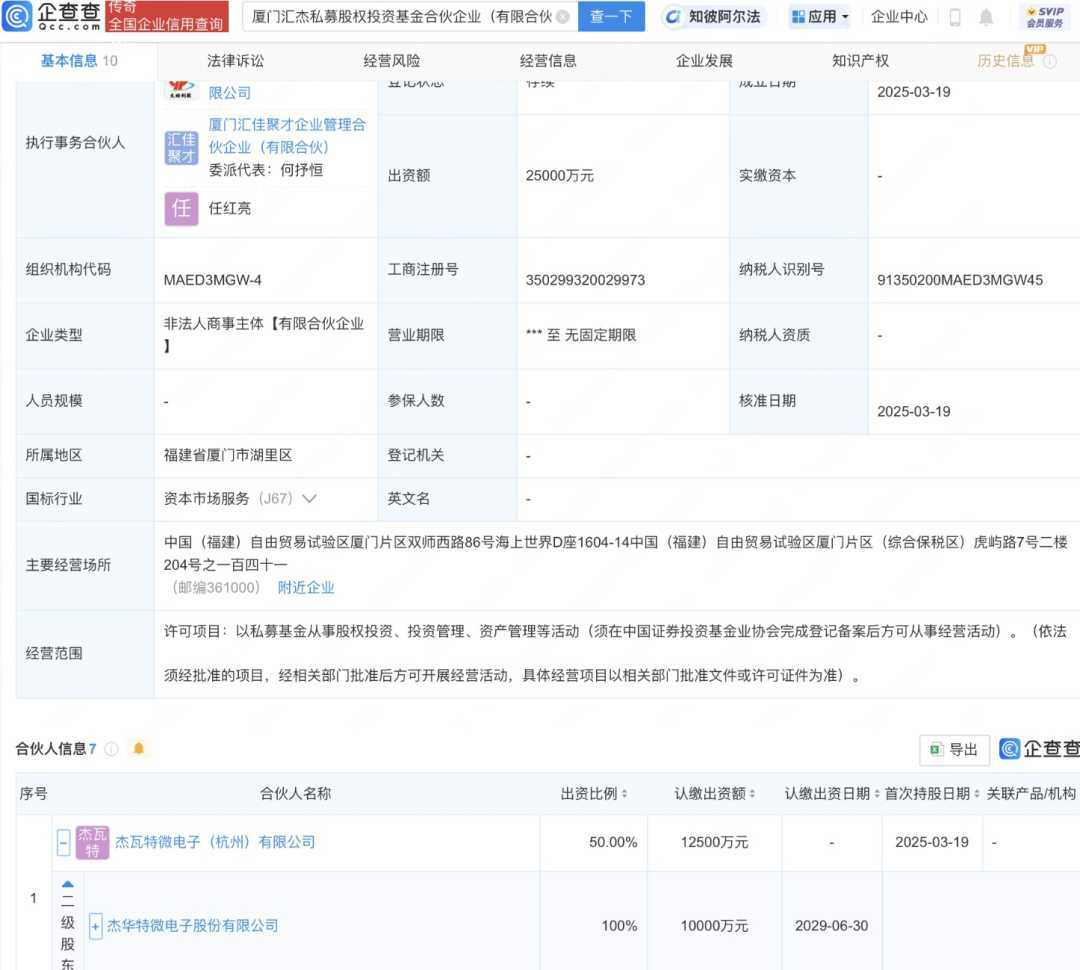
Task: Click the 任红亮 avatar icon
Action: 181,208
